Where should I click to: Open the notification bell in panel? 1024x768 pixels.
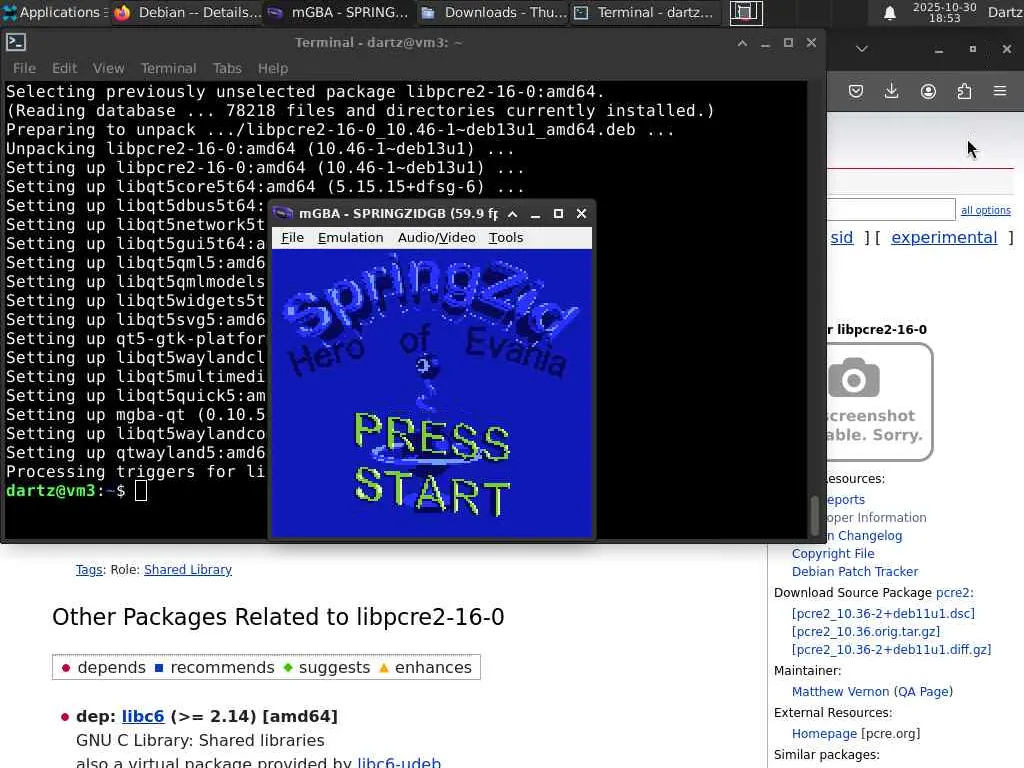[x=889, y=13]
